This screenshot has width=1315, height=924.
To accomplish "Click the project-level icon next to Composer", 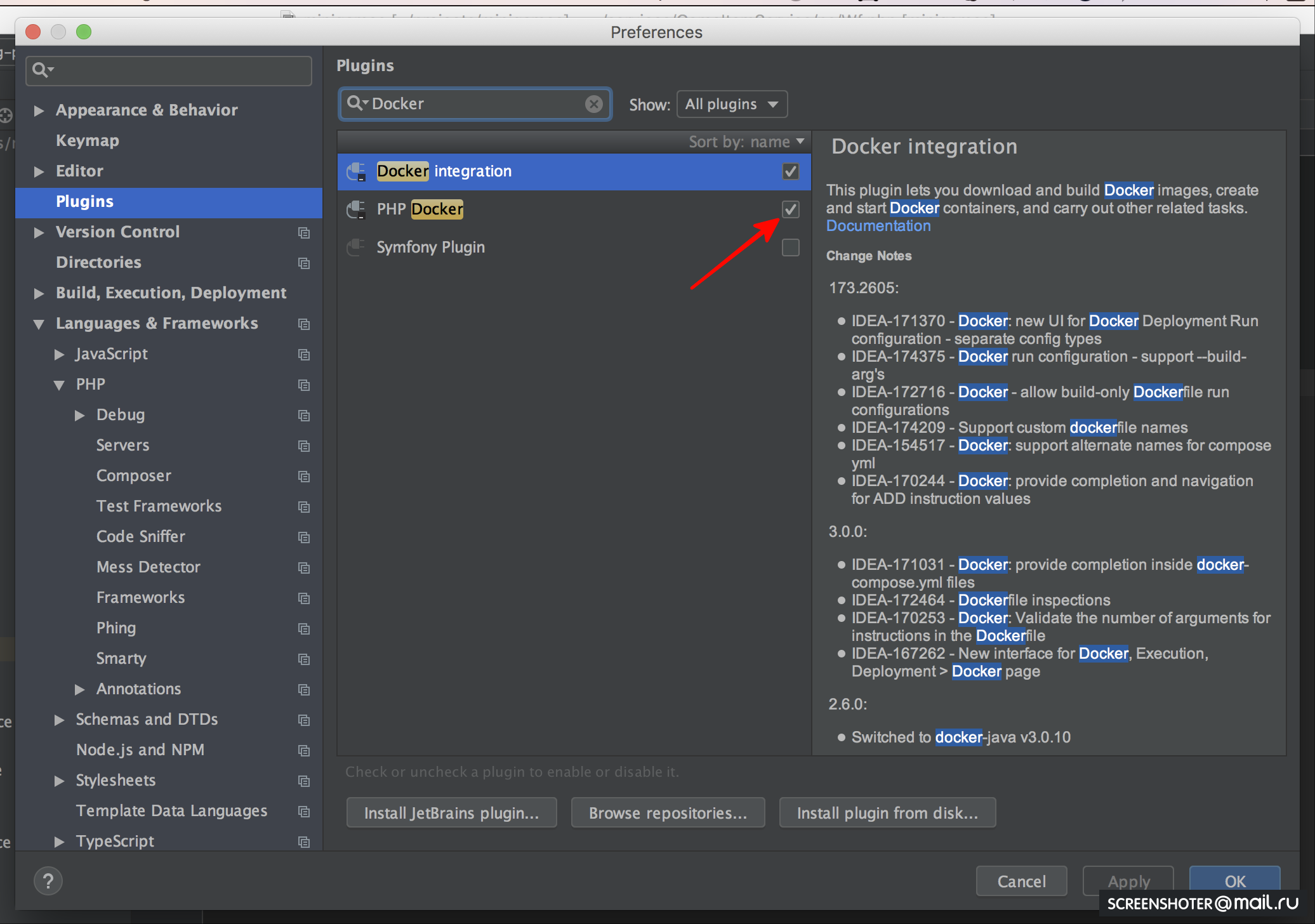I will 304,477.
